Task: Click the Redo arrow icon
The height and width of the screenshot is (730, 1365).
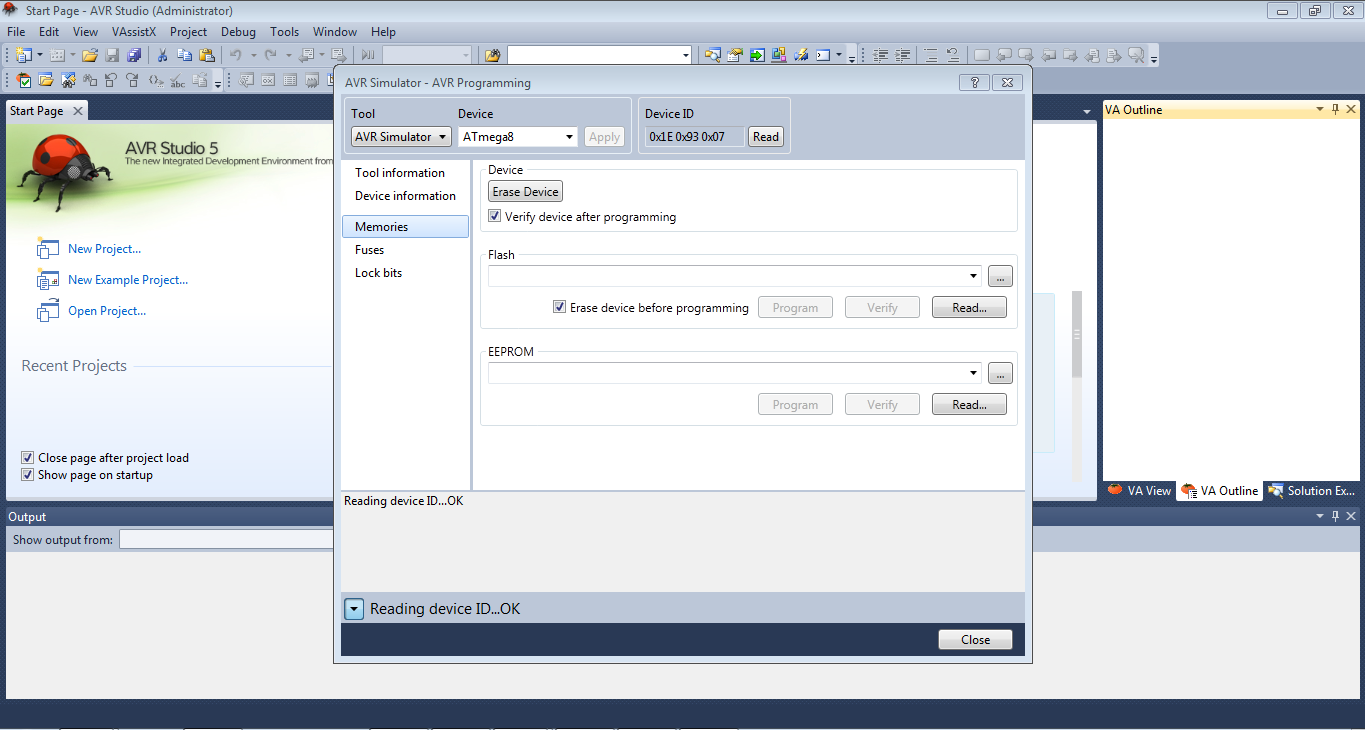Action: (270, 55)
